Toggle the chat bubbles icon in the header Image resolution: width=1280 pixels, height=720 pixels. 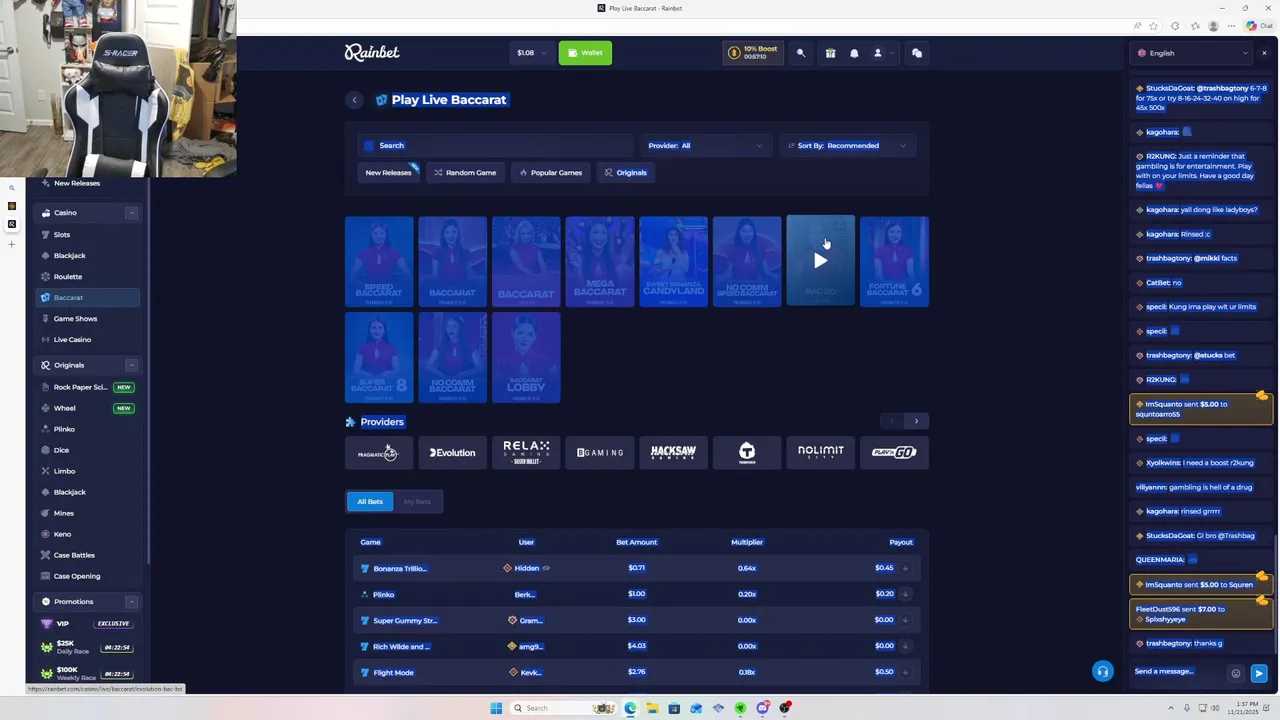917,53
